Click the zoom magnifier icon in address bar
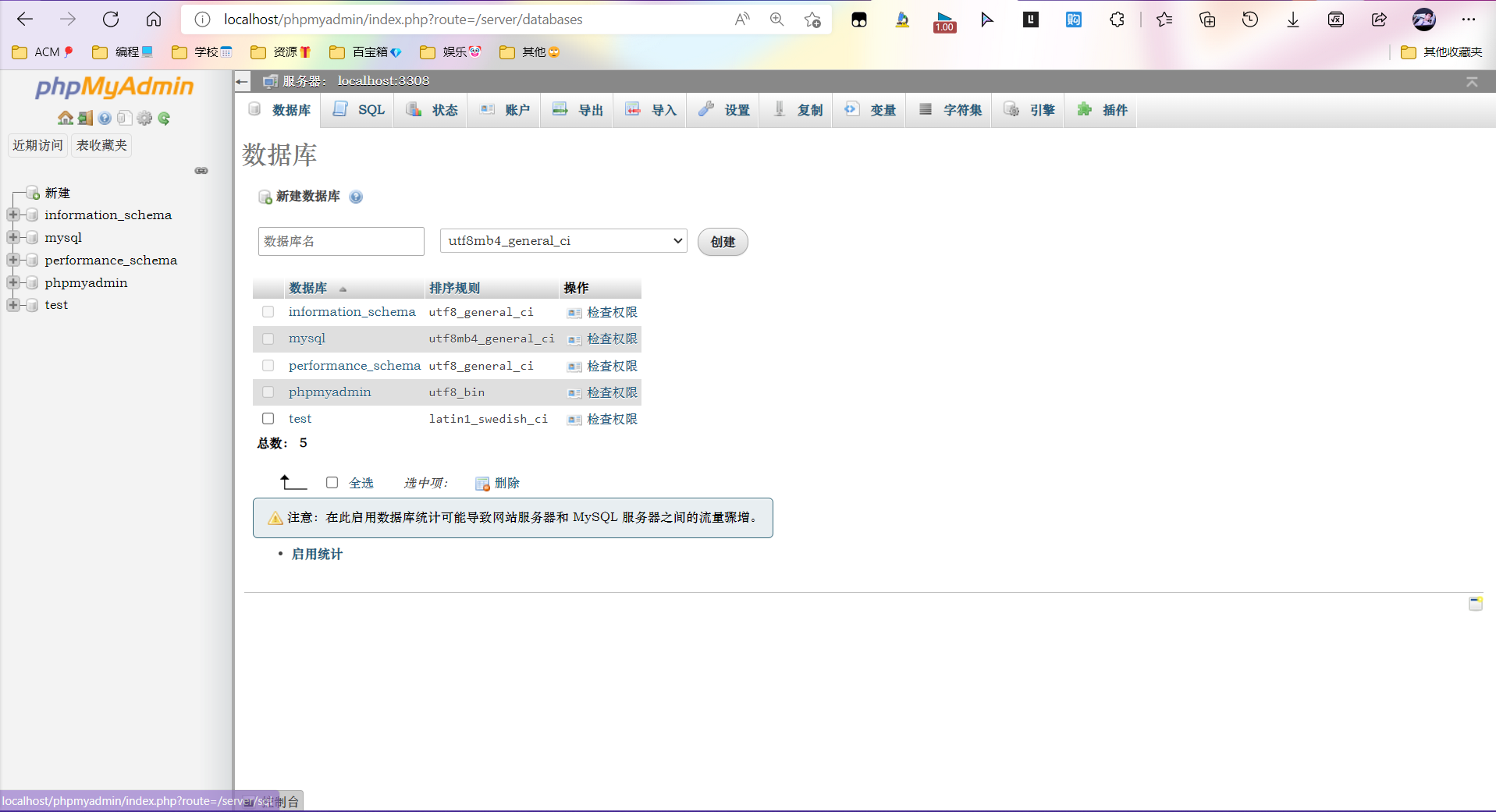 coord(776,20)
